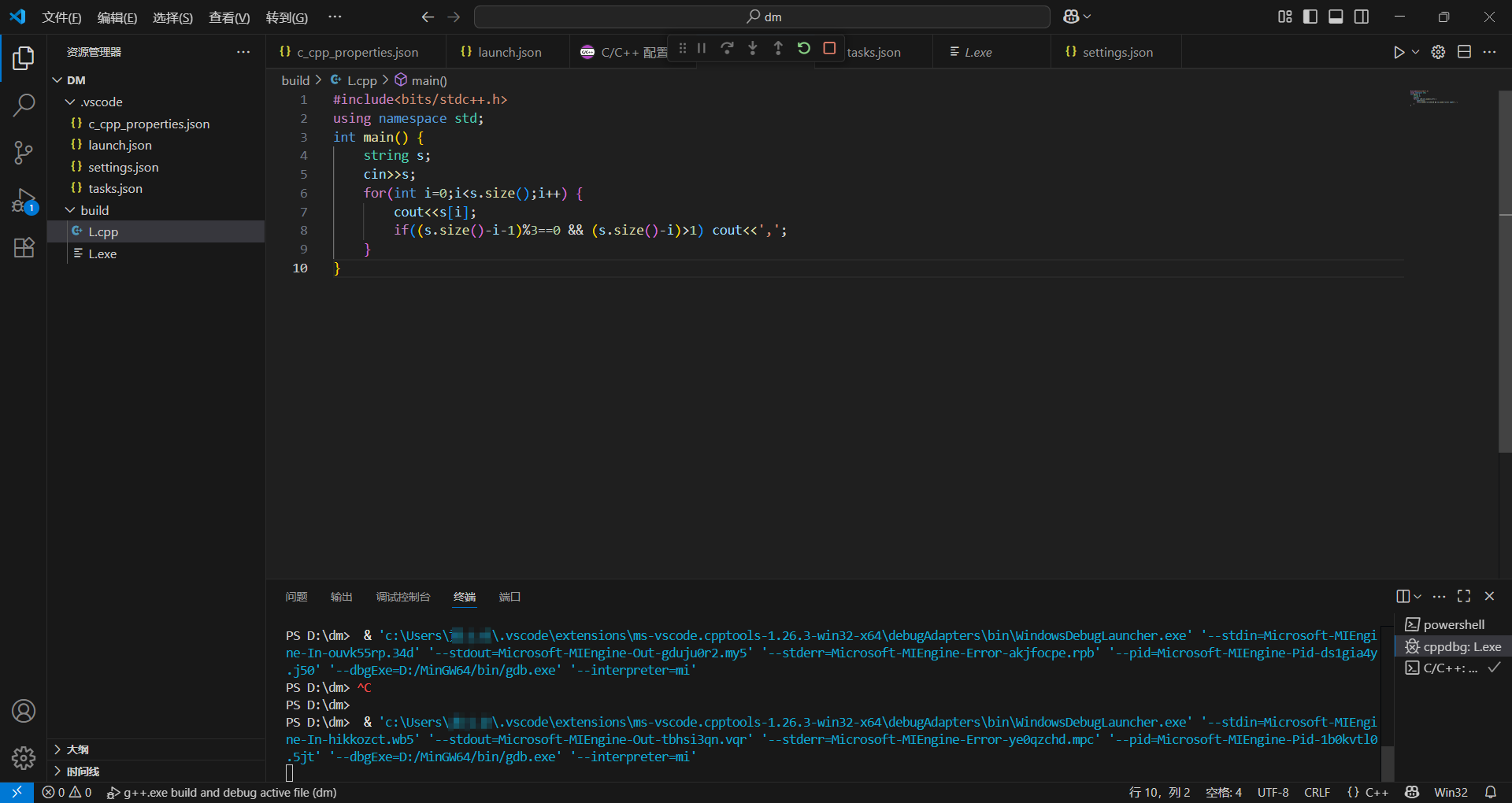The width and height of the screenshot is (1512, 803).
Task: Open c_cpp_properties.json in explorer tree
Action: pyautogui.click(x=156, y=124)
